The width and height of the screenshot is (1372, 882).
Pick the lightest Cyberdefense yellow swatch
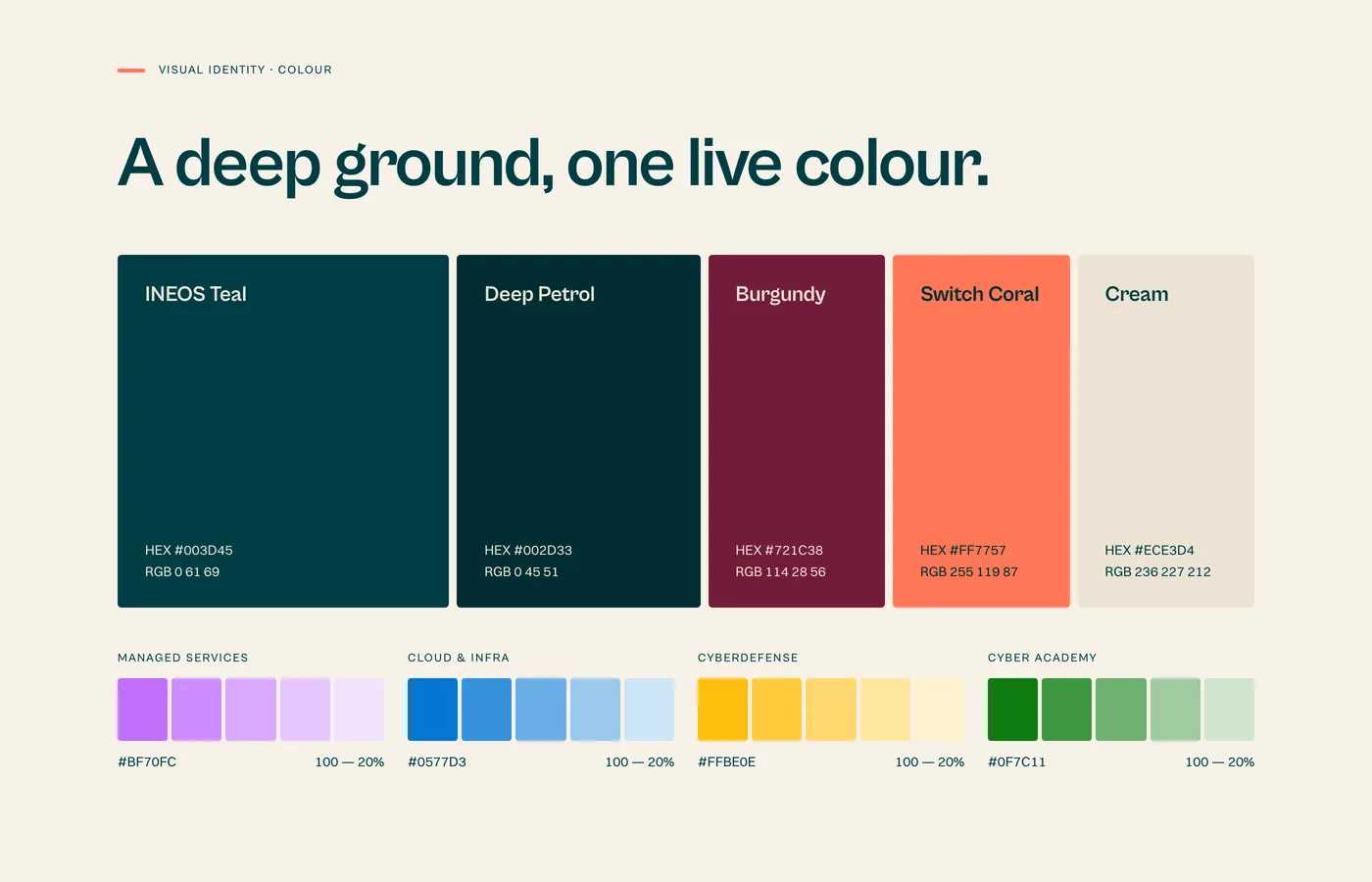click(x=940, y=710)
